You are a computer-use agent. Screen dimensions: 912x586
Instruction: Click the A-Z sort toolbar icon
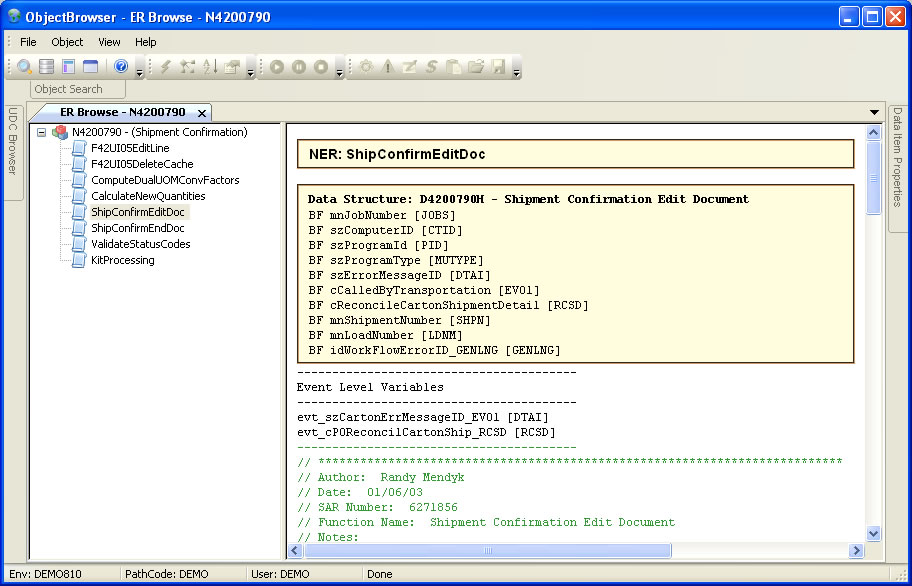coord(210,67)
